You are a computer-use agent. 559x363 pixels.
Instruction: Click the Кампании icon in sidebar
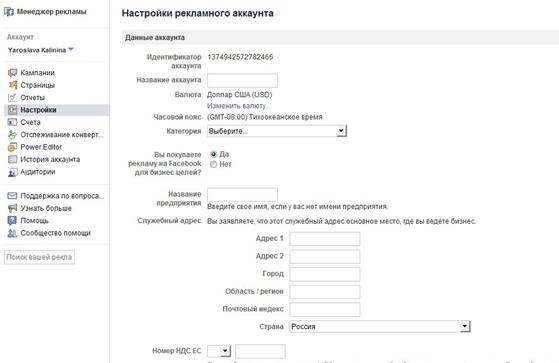point(12,73)
